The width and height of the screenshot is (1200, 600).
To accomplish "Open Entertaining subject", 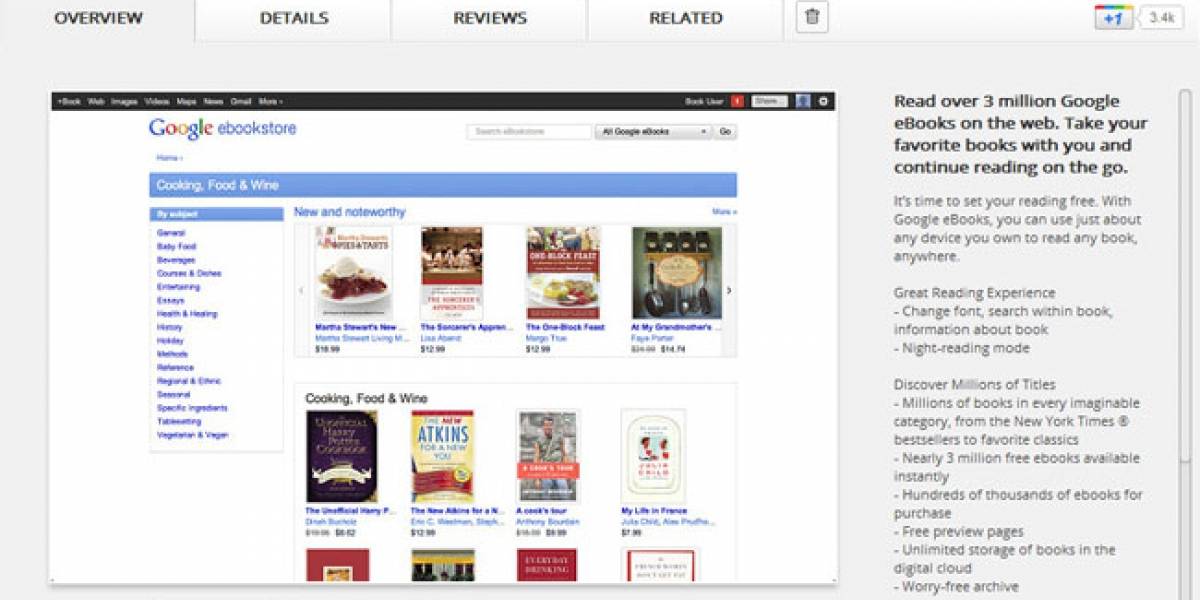I will click(178, 287).
